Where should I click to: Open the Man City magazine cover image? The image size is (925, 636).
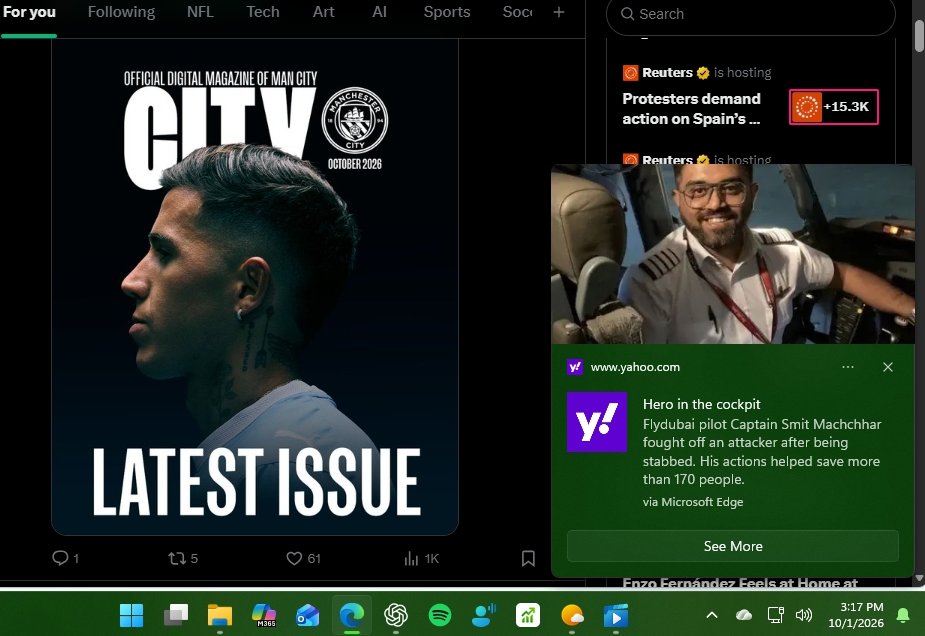(x=255, y=287)
